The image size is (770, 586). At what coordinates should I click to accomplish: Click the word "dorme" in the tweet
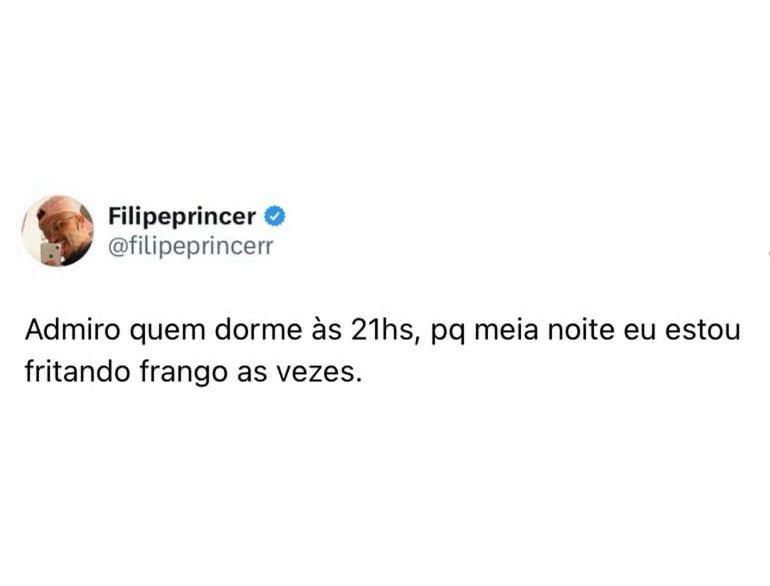258,330
